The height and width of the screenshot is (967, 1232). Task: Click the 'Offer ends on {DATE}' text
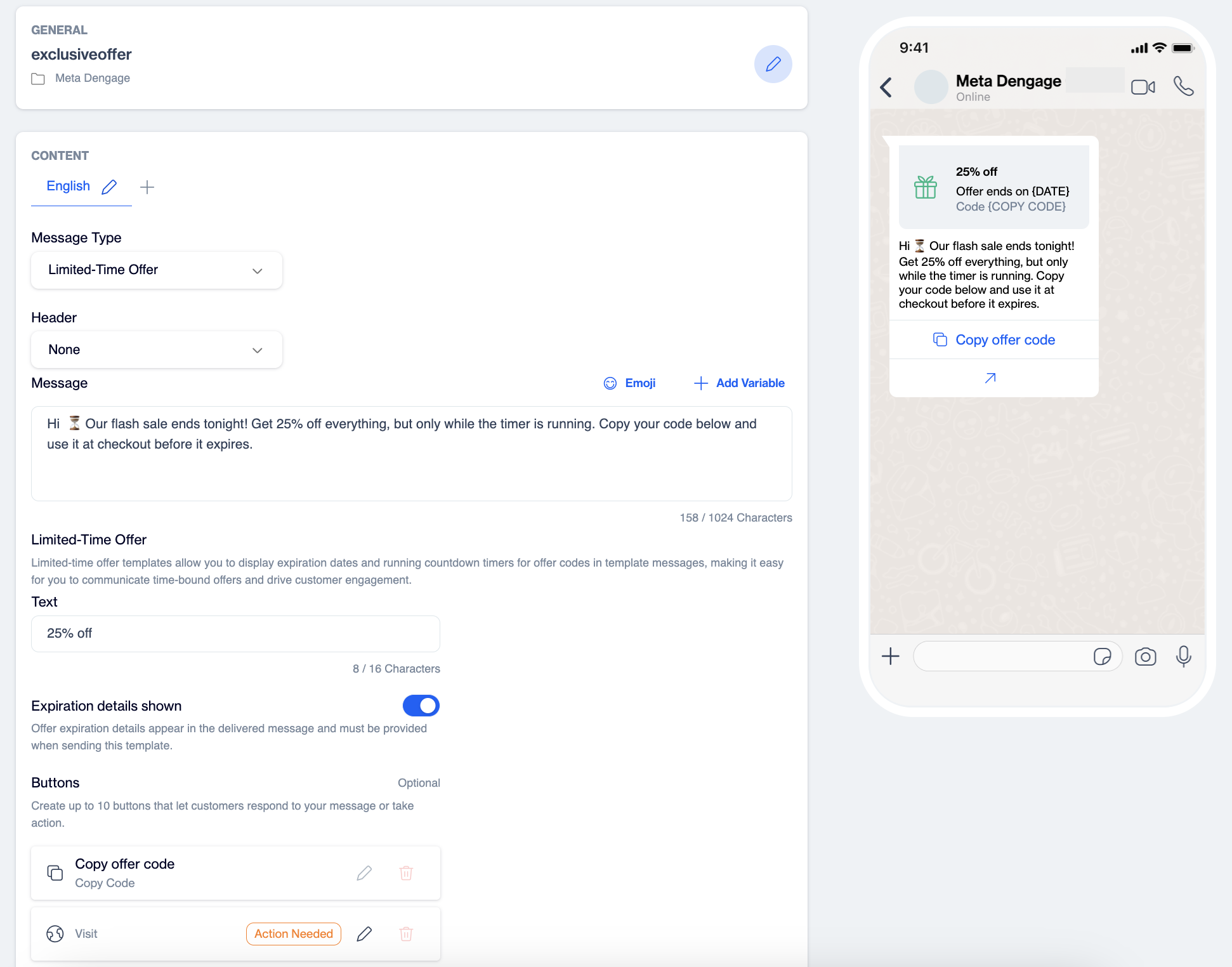point(1012,192)
